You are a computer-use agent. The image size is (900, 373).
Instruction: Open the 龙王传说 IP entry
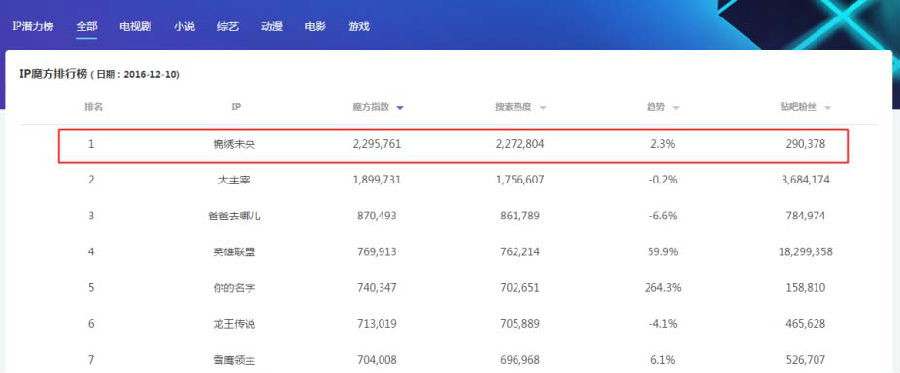(x=234, y=324)
